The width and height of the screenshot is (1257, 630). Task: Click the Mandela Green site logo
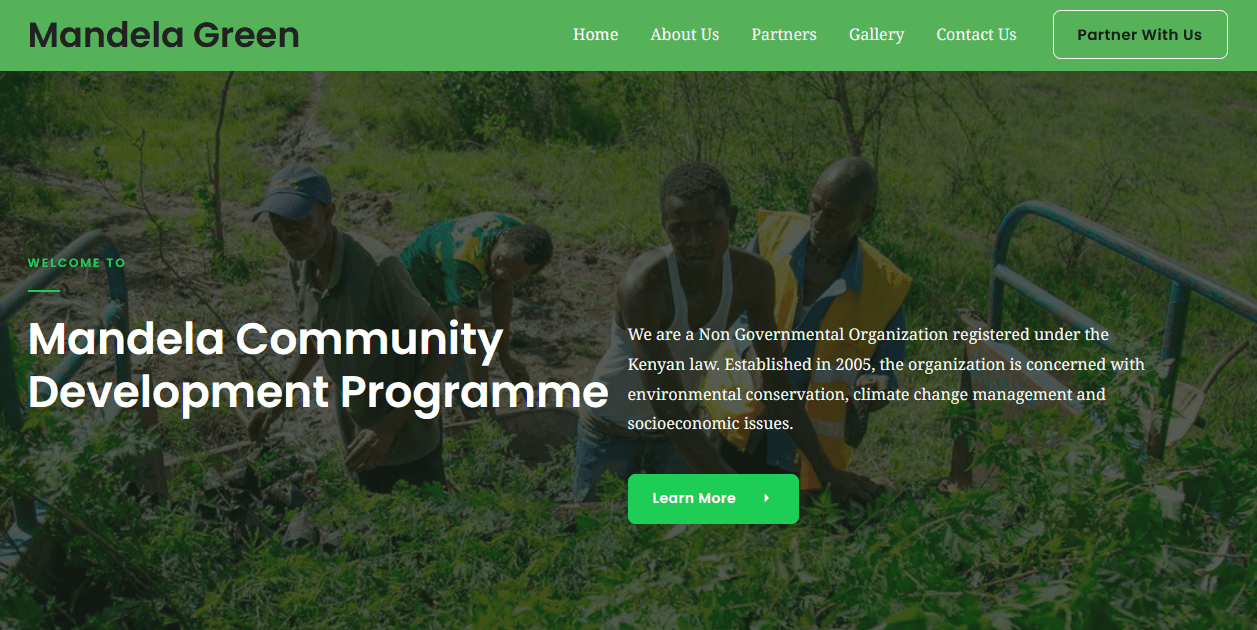click(x=164, y=35)
